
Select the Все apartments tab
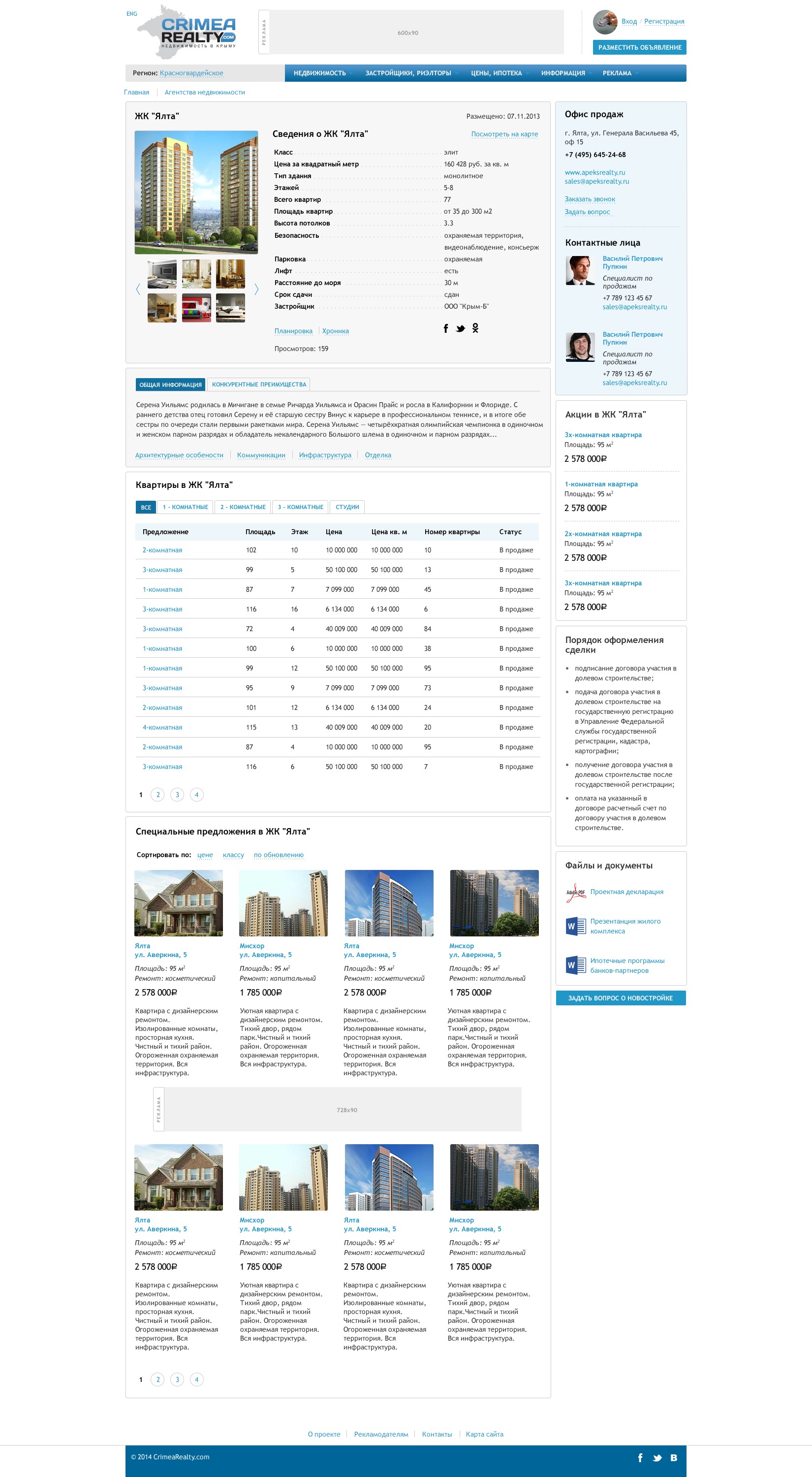click(x=146, y=508)
